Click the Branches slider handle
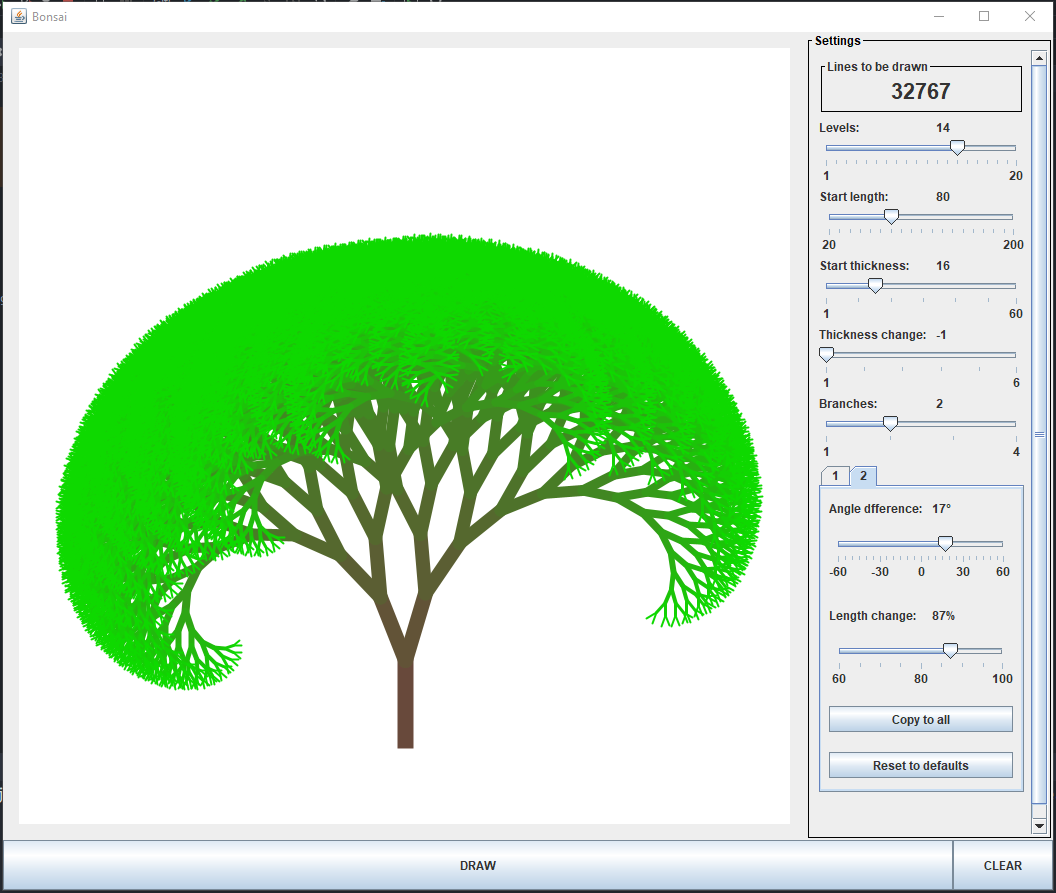The width and height of the screenshot is (1056, 893). click(x=890, y=423)
